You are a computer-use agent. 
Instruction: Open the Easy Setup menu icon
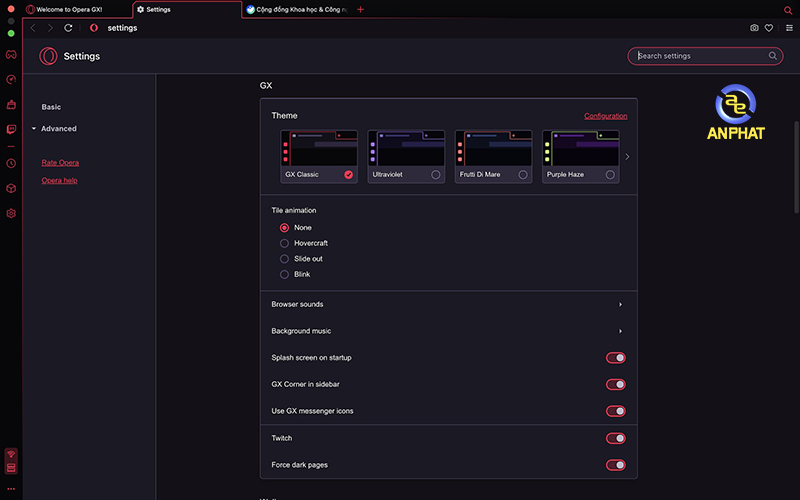coord(787,28)
